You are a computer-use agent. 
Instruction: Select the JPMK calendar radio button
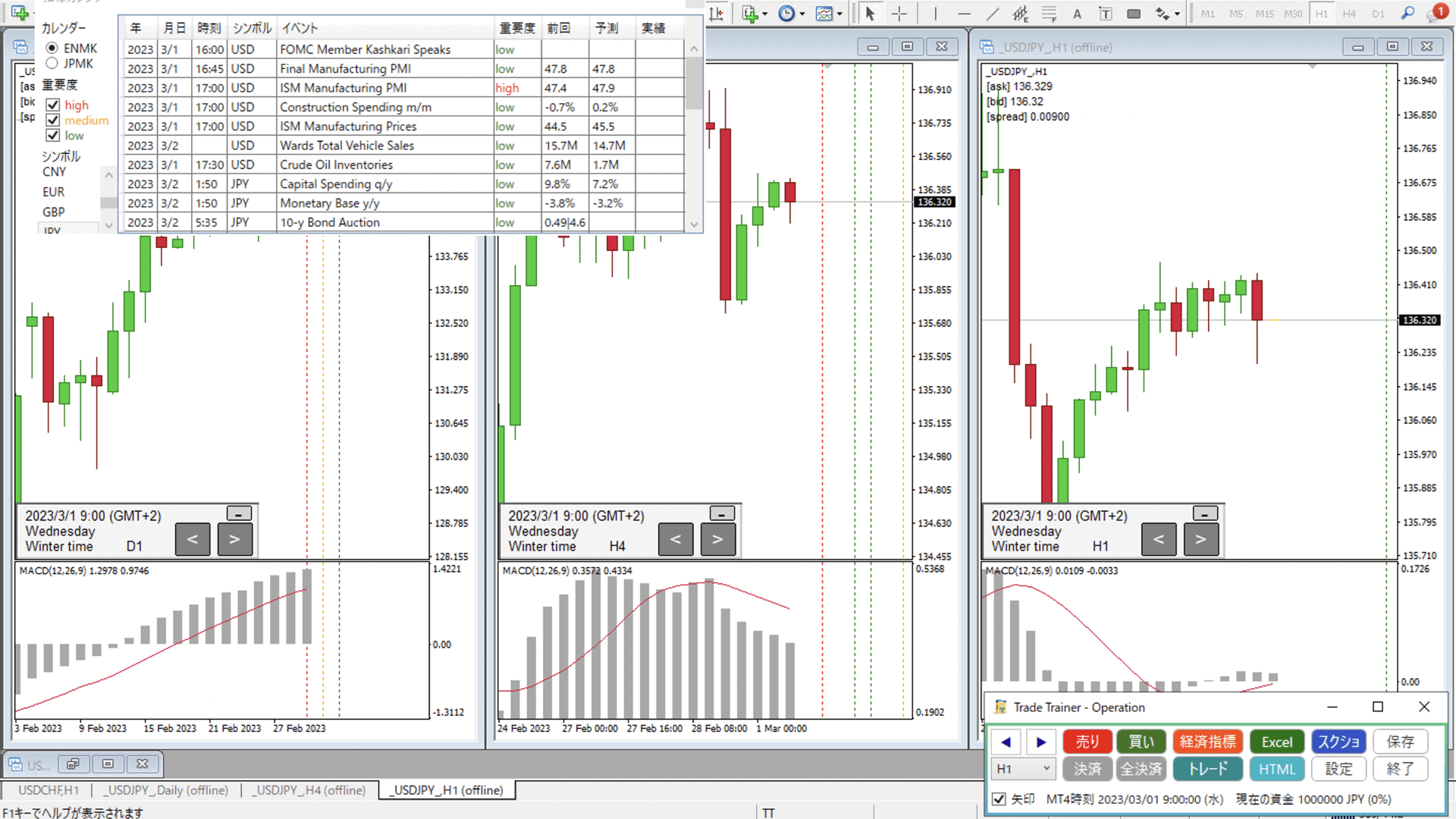coord(52,64)
